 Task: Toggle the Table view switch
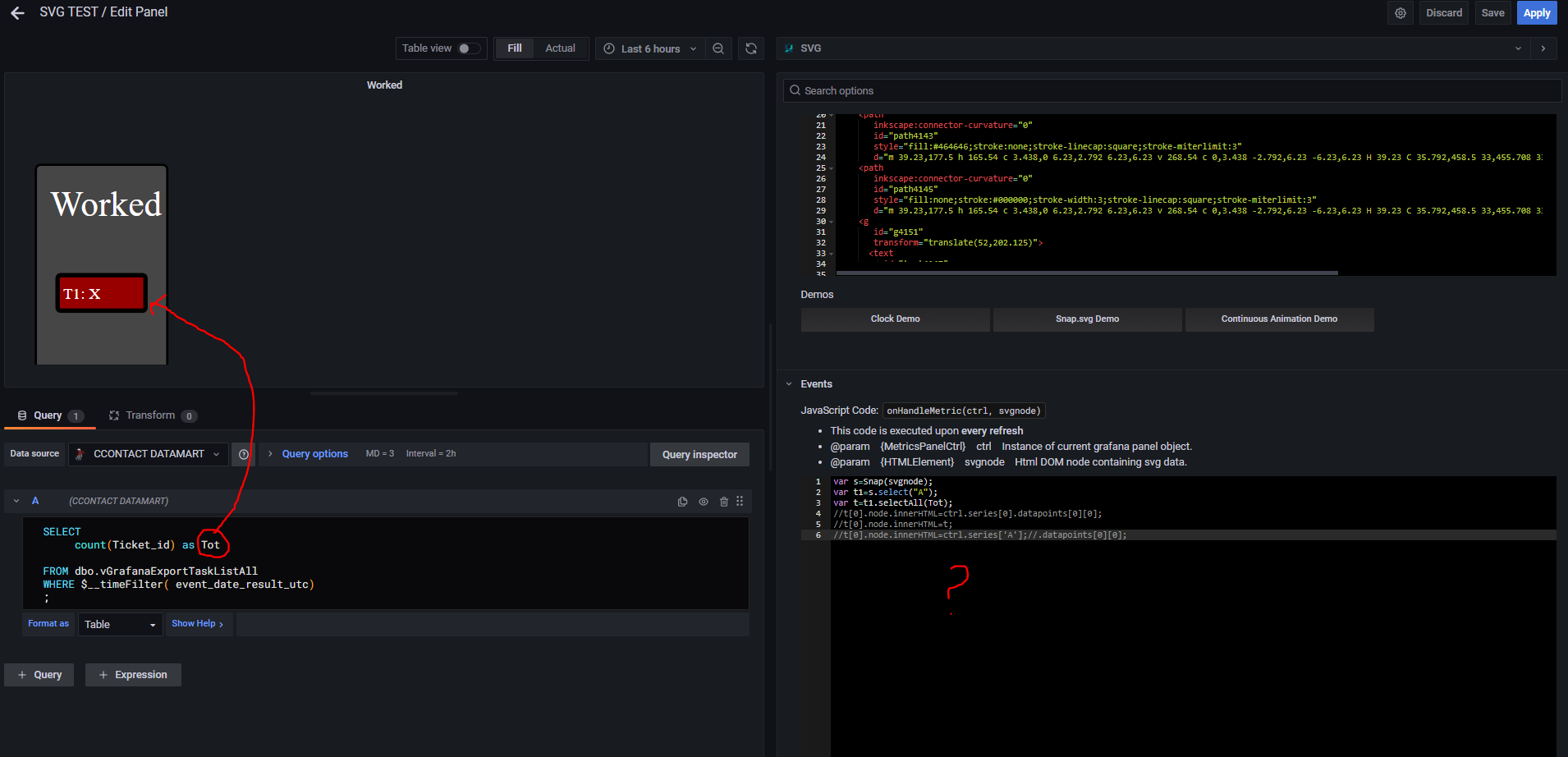469,48
